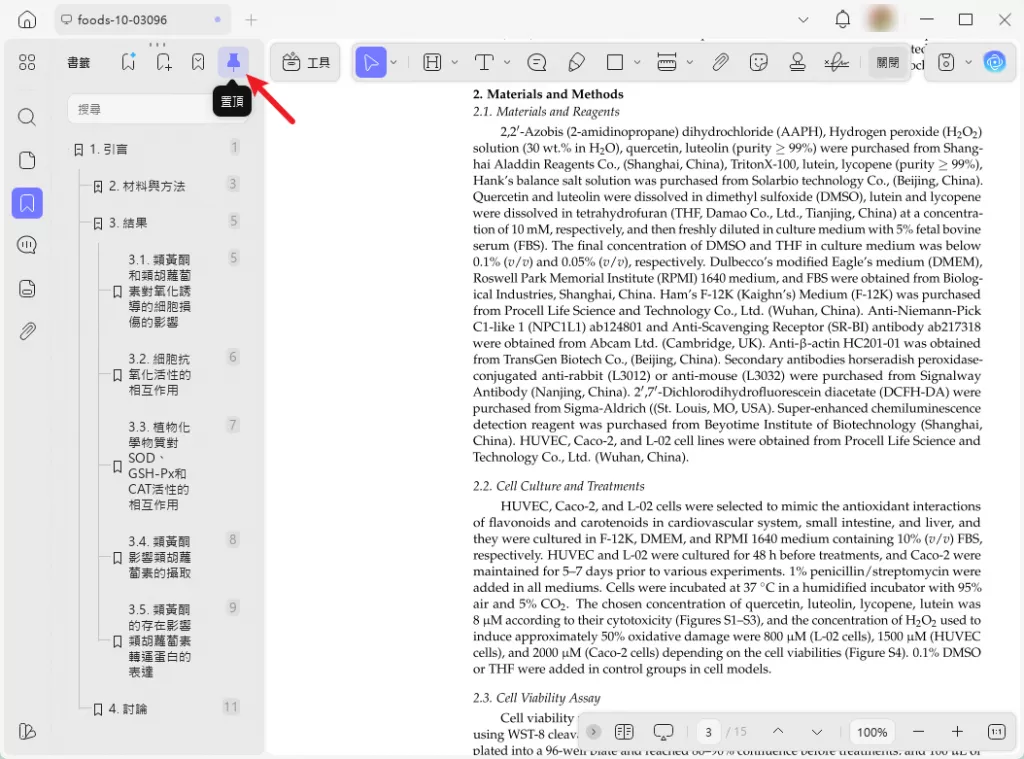Select bookmark 3.2 細胞抗氧化活性
The image size is (1024, 759).
(x=159, y=374)
